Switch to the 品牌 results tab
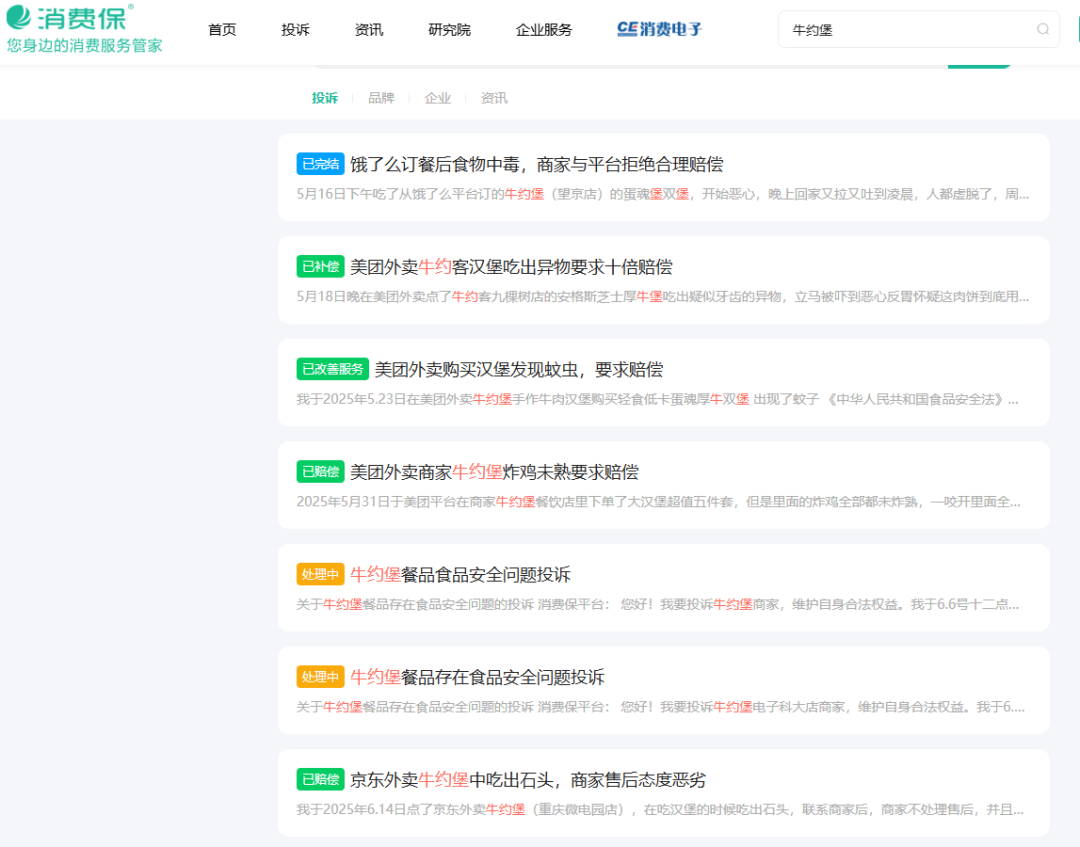The width and height of the screenshot is (1080, 847). [381, 98]
